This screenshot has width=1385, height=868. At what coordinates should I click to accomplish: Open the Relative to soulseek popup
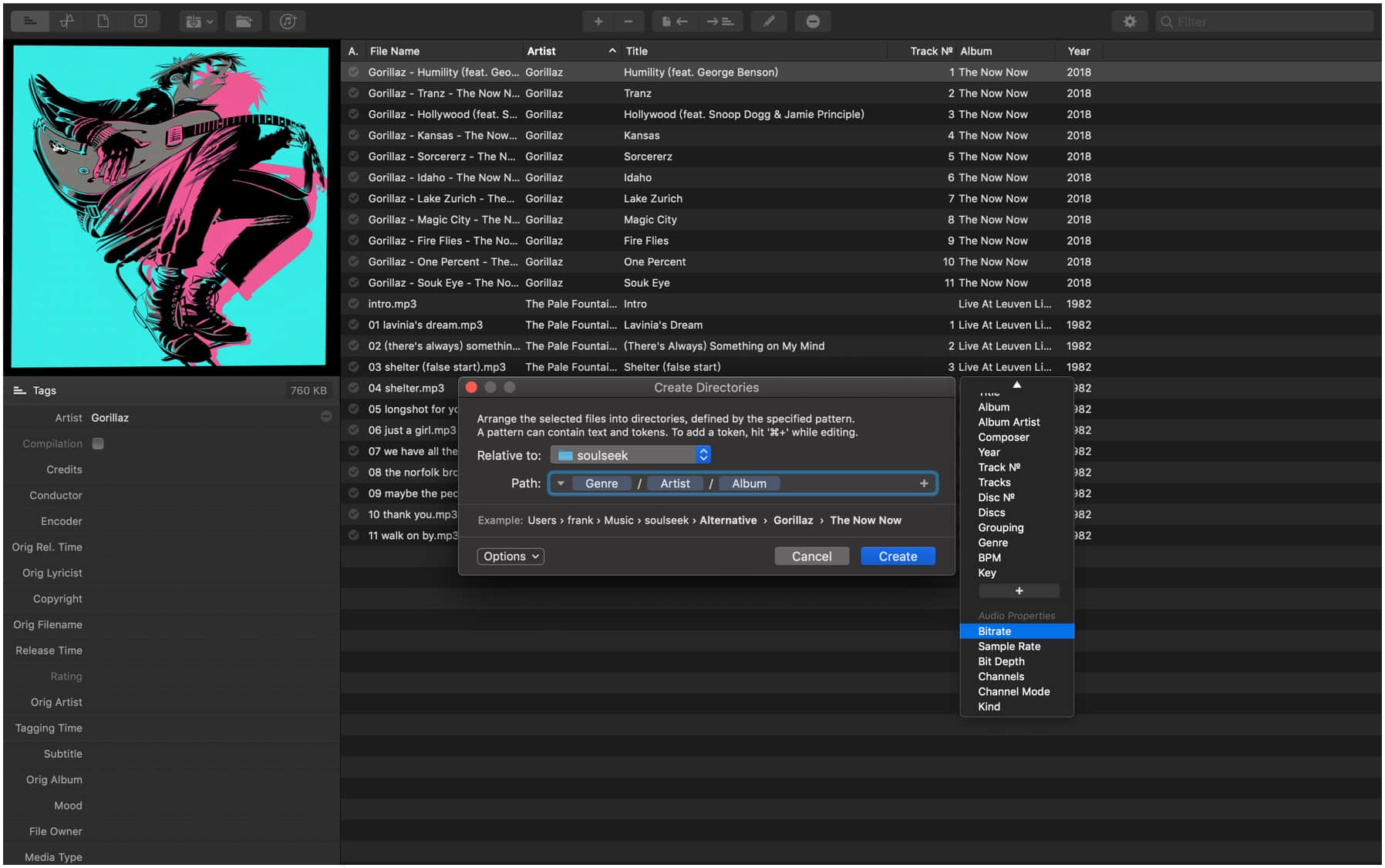click(x=631, y=456)
